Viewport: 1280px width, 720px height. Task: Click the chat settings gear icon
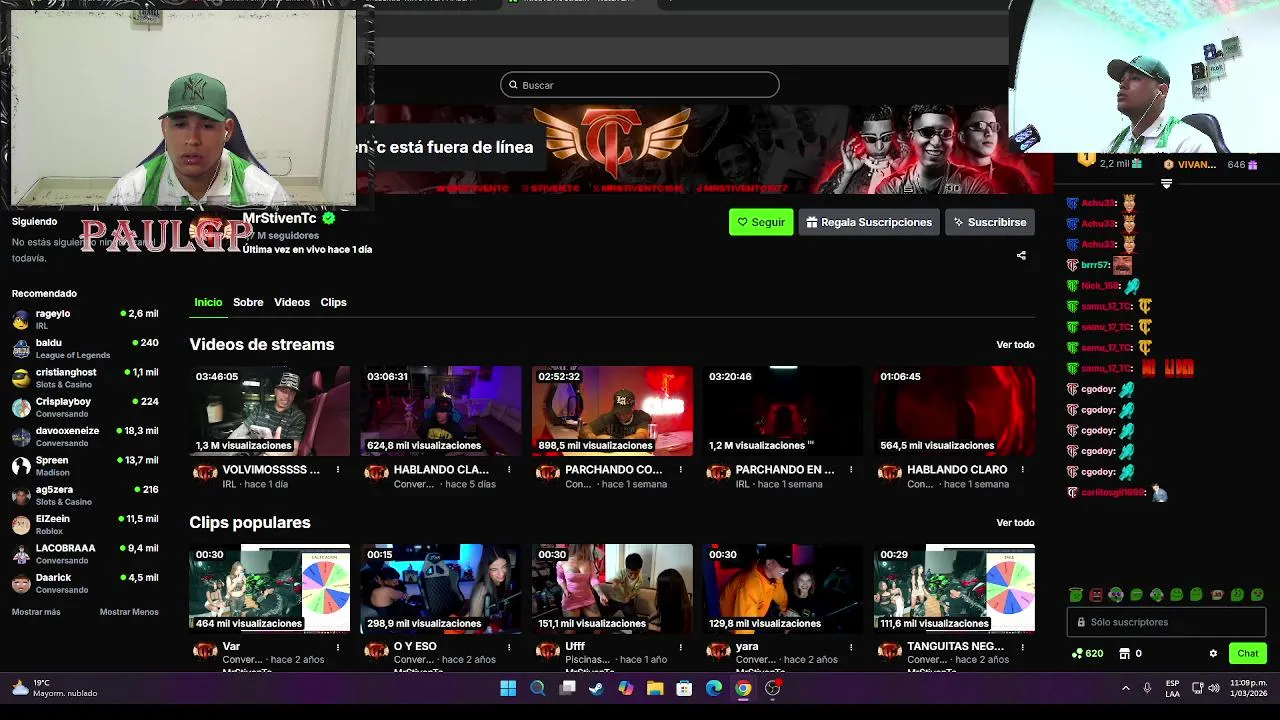[x=1213, y=654]
